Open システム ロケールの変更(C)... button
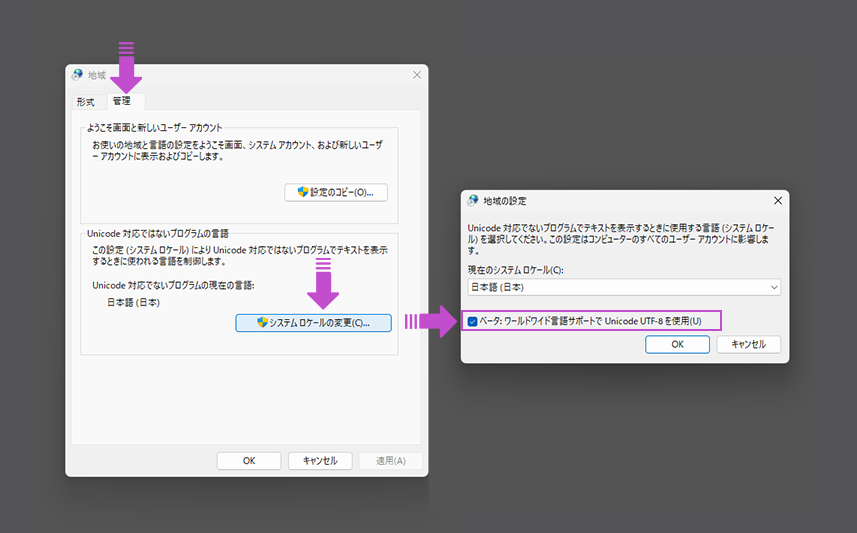This screenshot has width=857, height=533. 313,323
